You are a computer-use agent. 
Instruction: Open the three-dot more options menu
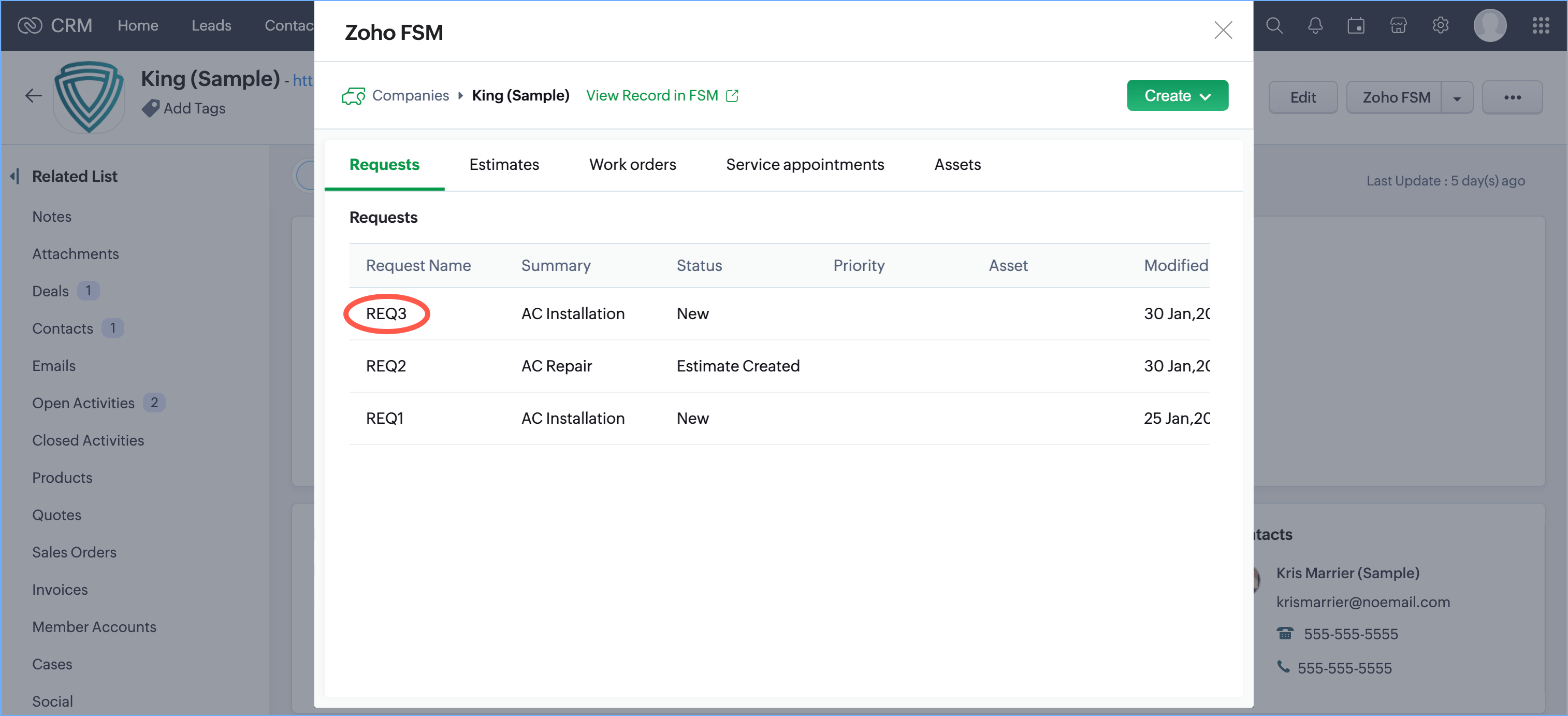click(x=1512, y=97)
